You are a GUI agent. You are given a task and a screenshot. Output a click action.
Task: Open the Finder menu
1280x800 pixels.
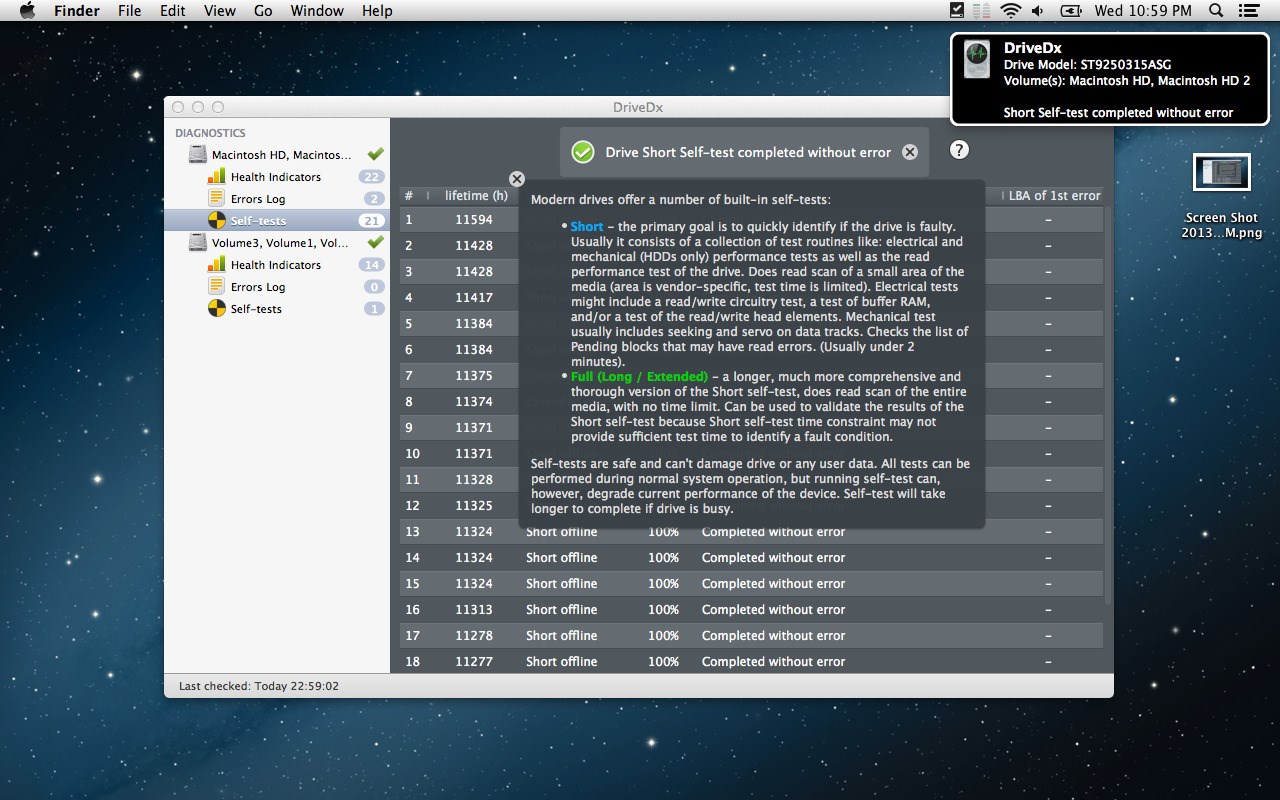pos(76,11)
